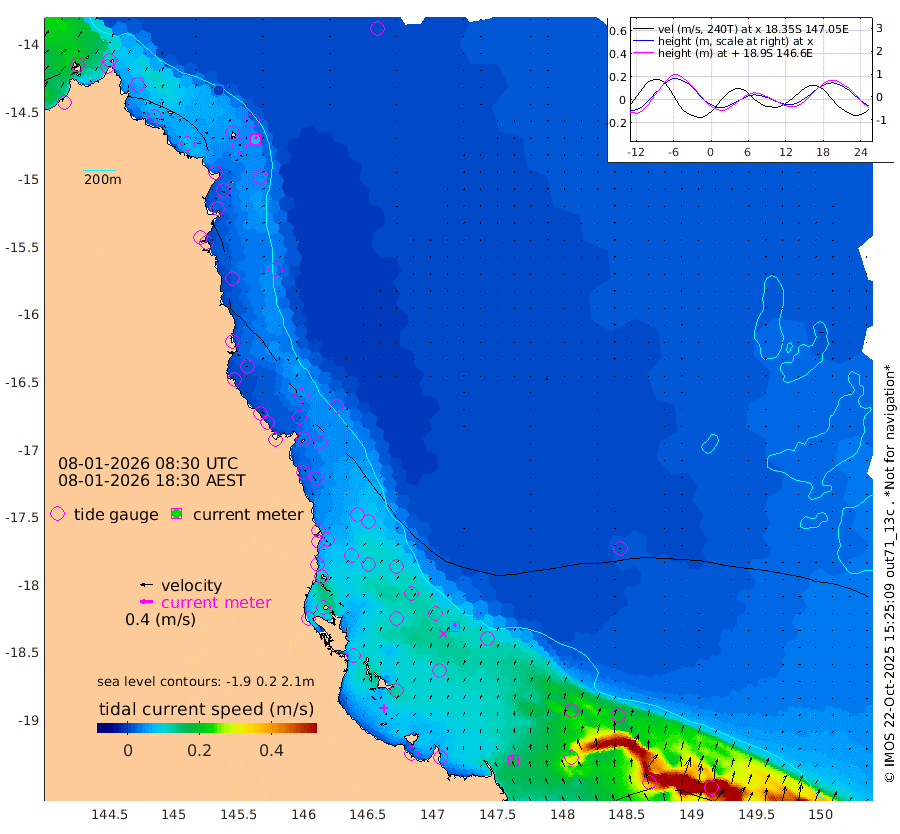Click the '200m' contour label
This screenshot has height=834, width=900.
pyautogui.click(x=103, y=179)
